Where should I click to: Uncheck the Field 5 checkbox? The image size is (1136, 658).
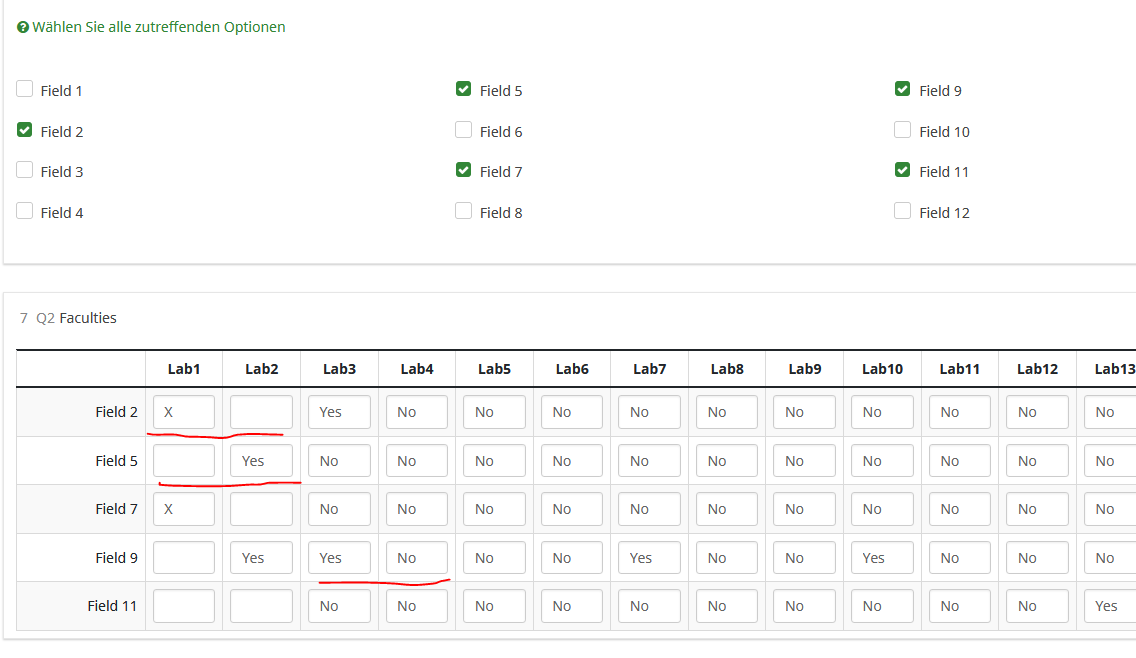(x=463, y=89)
